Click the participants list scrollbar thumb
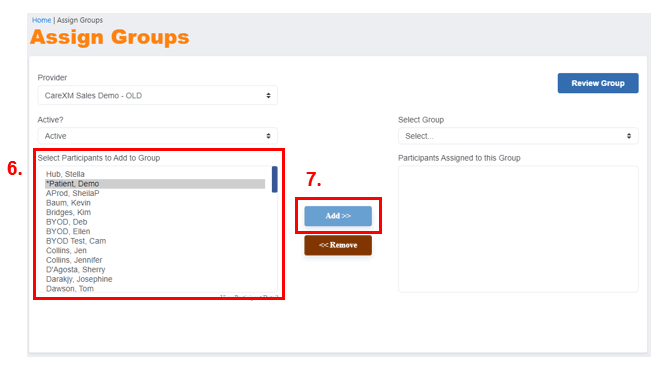The image size is (671, 375). (274, 179)
